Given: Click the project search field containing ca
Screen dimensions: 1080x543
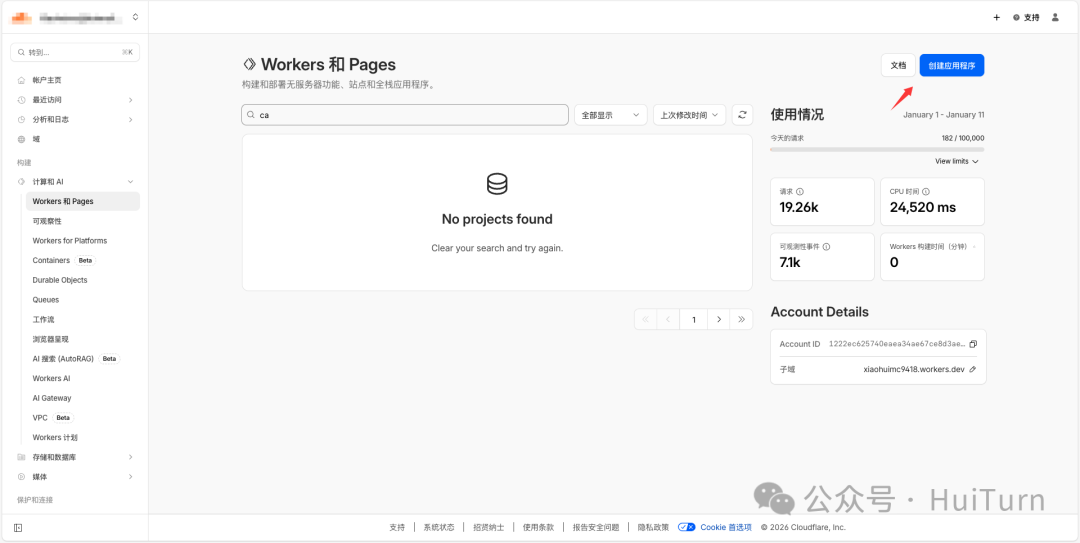Looking at the screenshot, I should (x=405, y=115).
